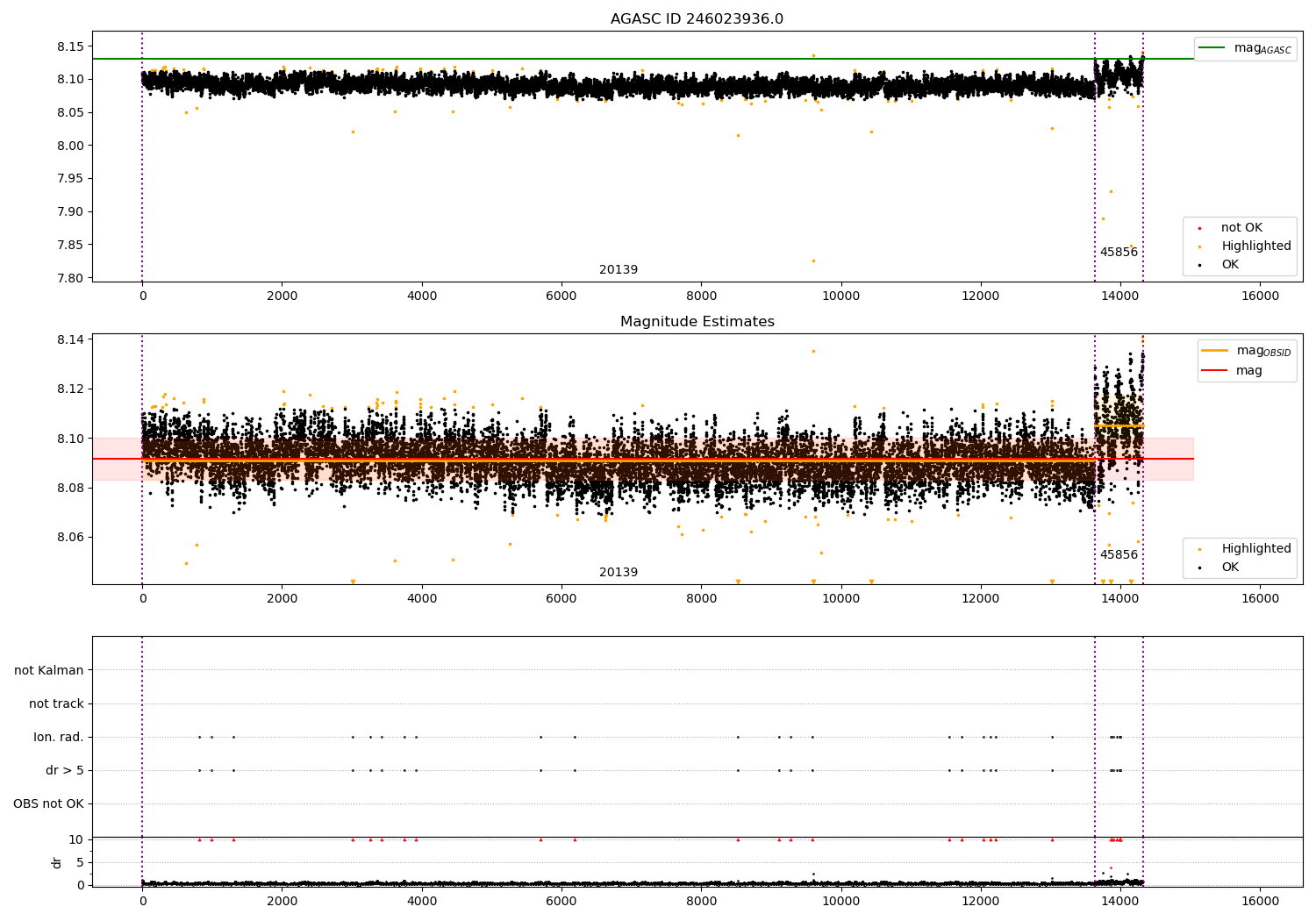Click the "not Kalman" row label
The width and height of the screenshot is (1316, 921).
pos(49,671)
